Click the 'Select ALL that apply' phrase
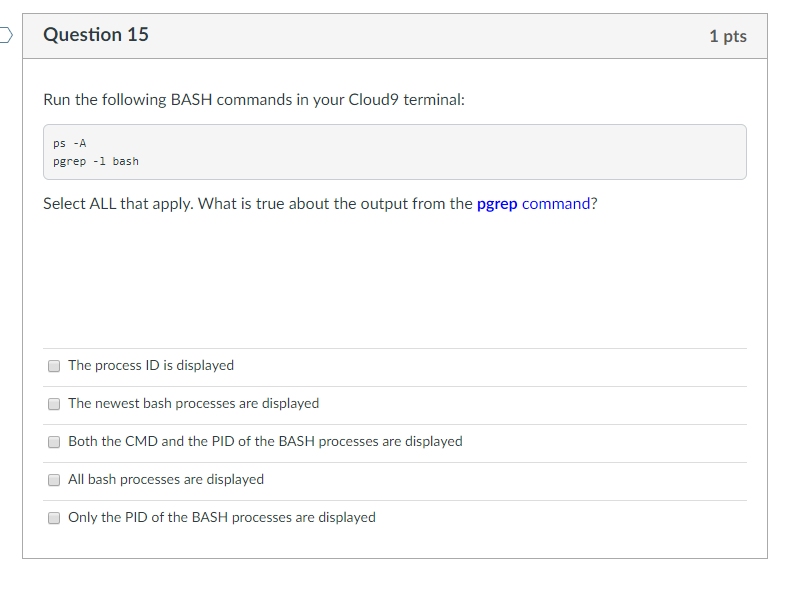Screen dimensions: 805x591 point(118,204)
